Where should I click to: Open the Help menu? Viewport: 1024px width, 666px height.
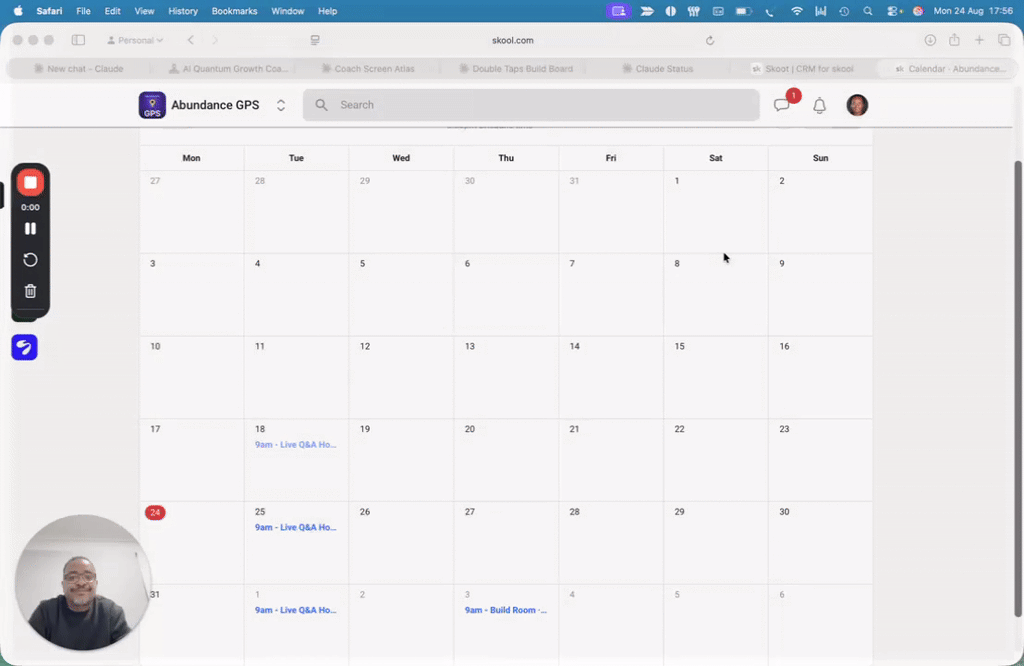click(x=327, y=11)
